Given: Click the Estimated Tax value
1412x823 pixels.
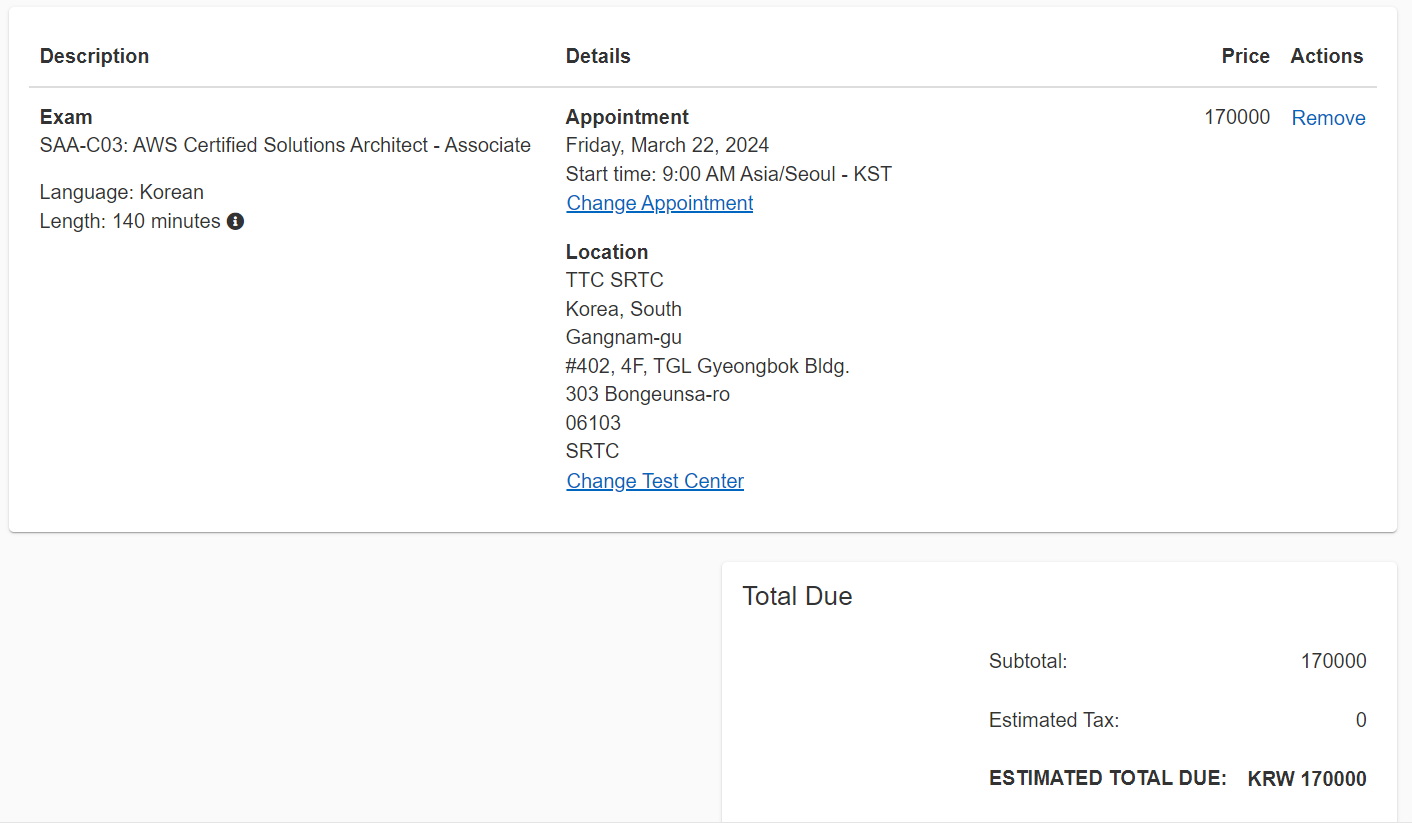Looking at the screenshot, I should [x=1360, y=720].
